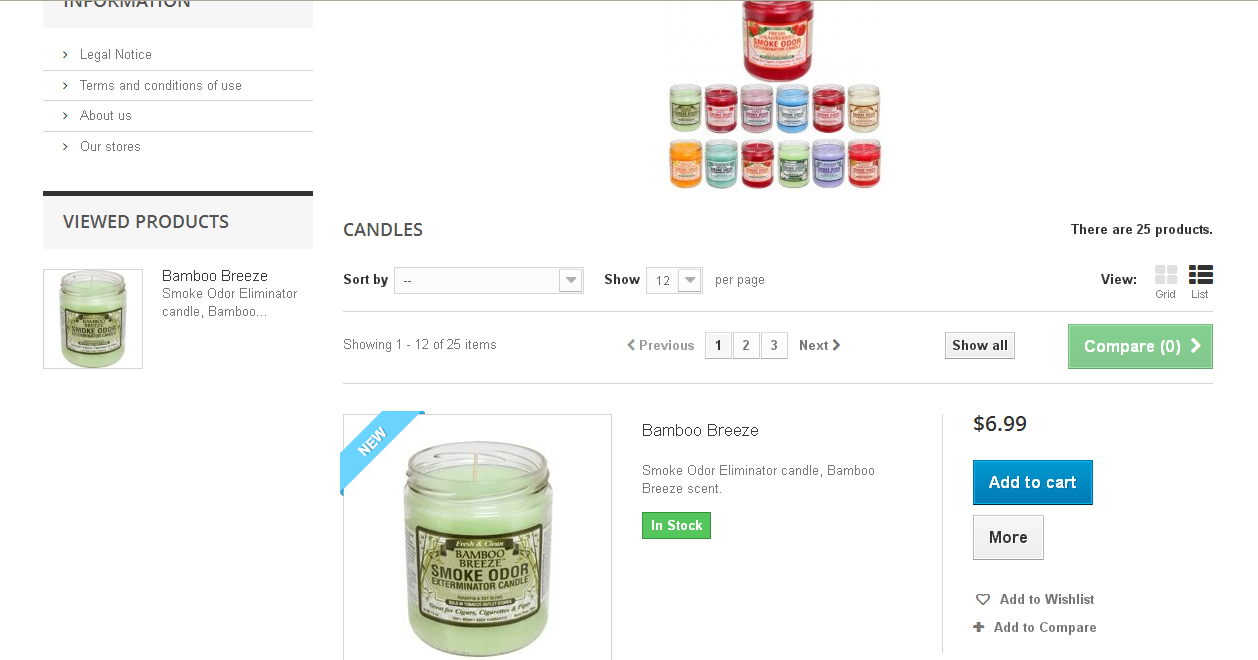Open the Sort by dropdown

(489, 280)
